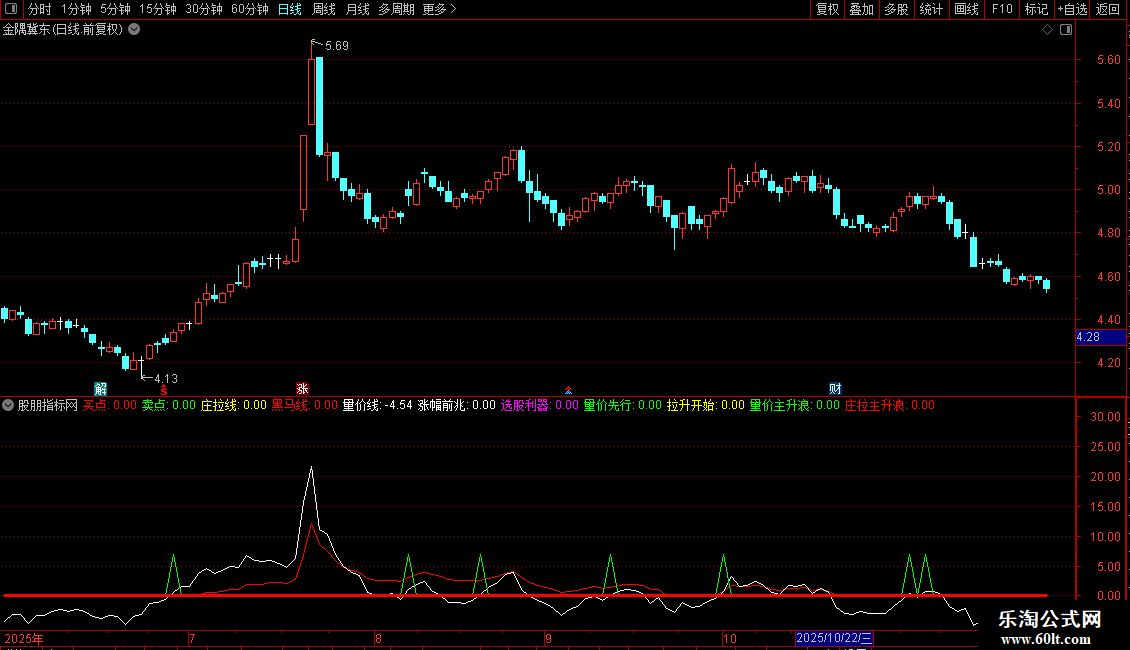Open F10 company information
The width and height of the screenshot is (1130, 650).
point(1002,9)
